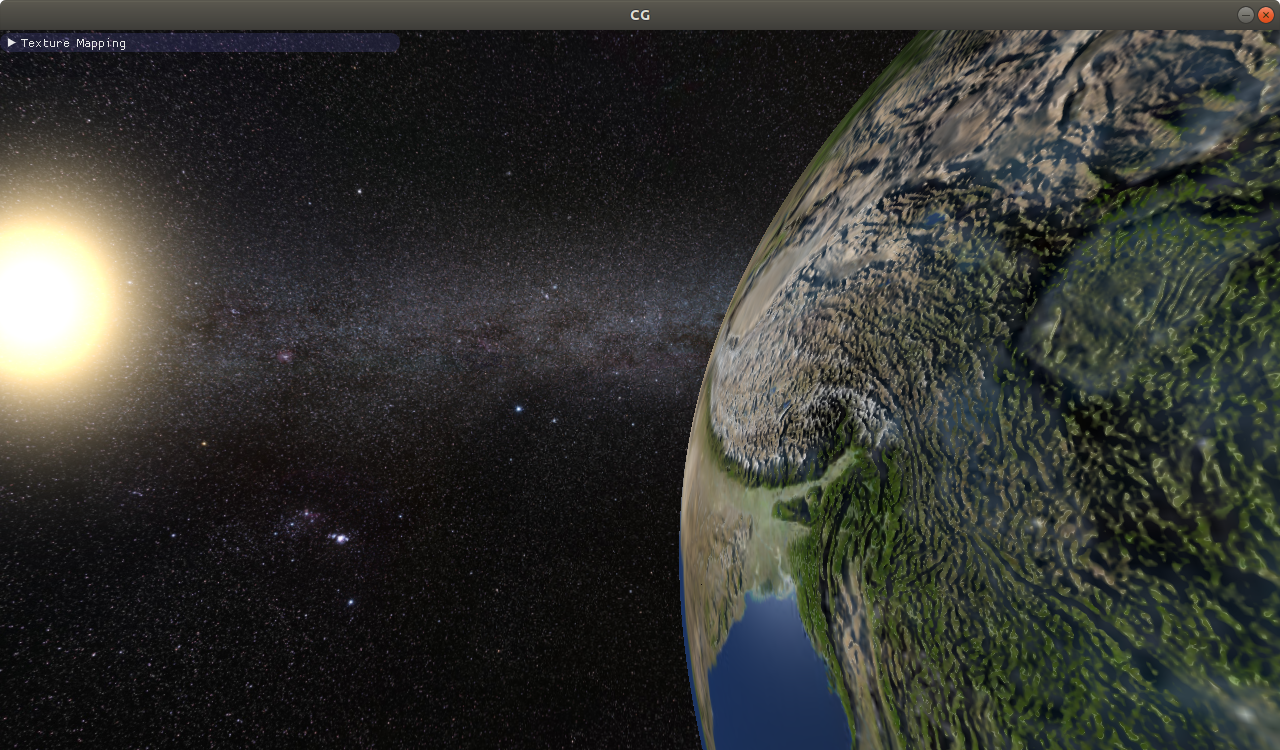The height and width of the screenshot is (750, 1280).
Task: Click the small pink nebula near the sun
Action: tap(285, 355)
